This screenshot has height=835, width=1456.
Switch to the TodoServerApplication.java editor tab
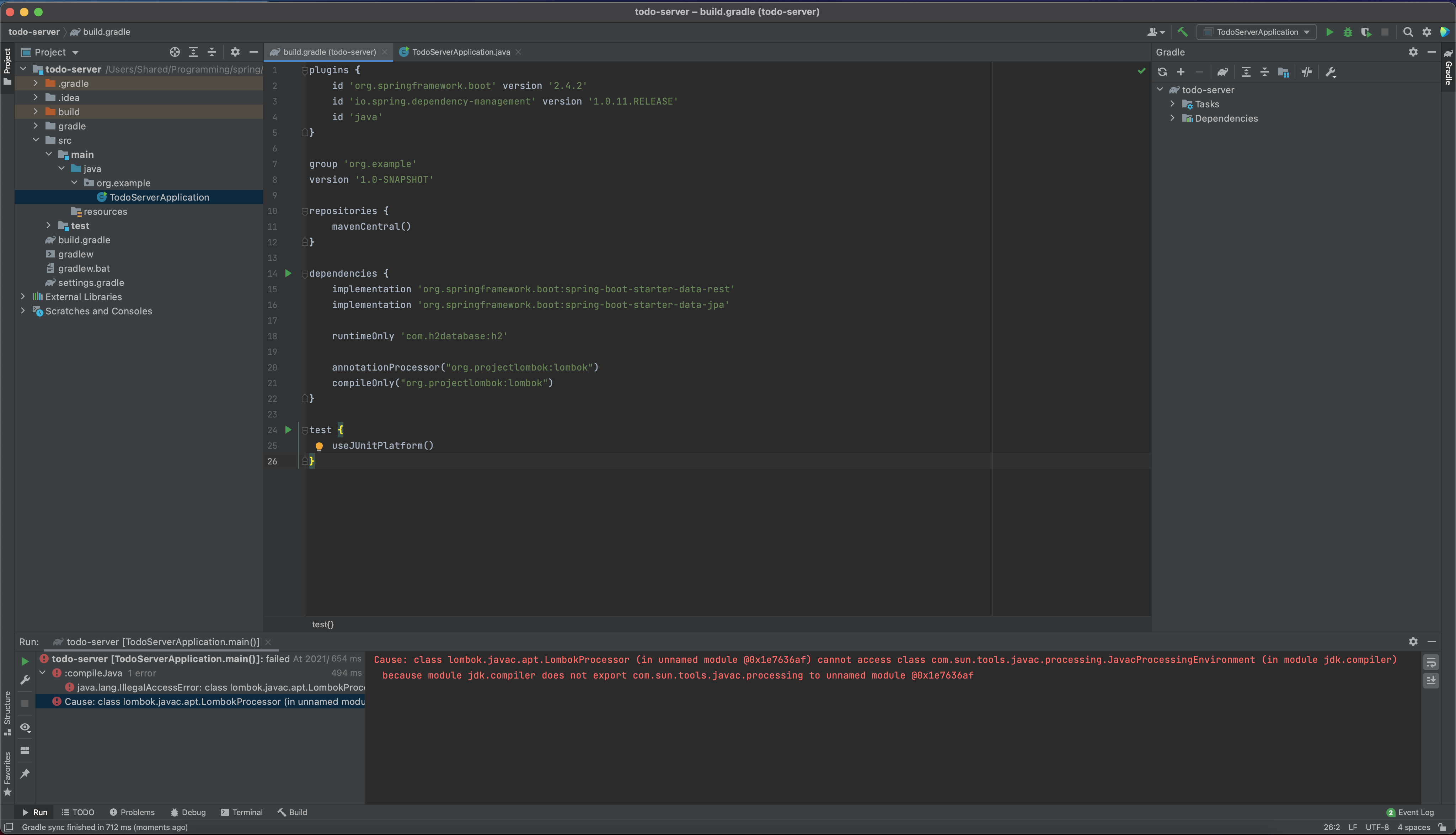(x=459, y=52)
